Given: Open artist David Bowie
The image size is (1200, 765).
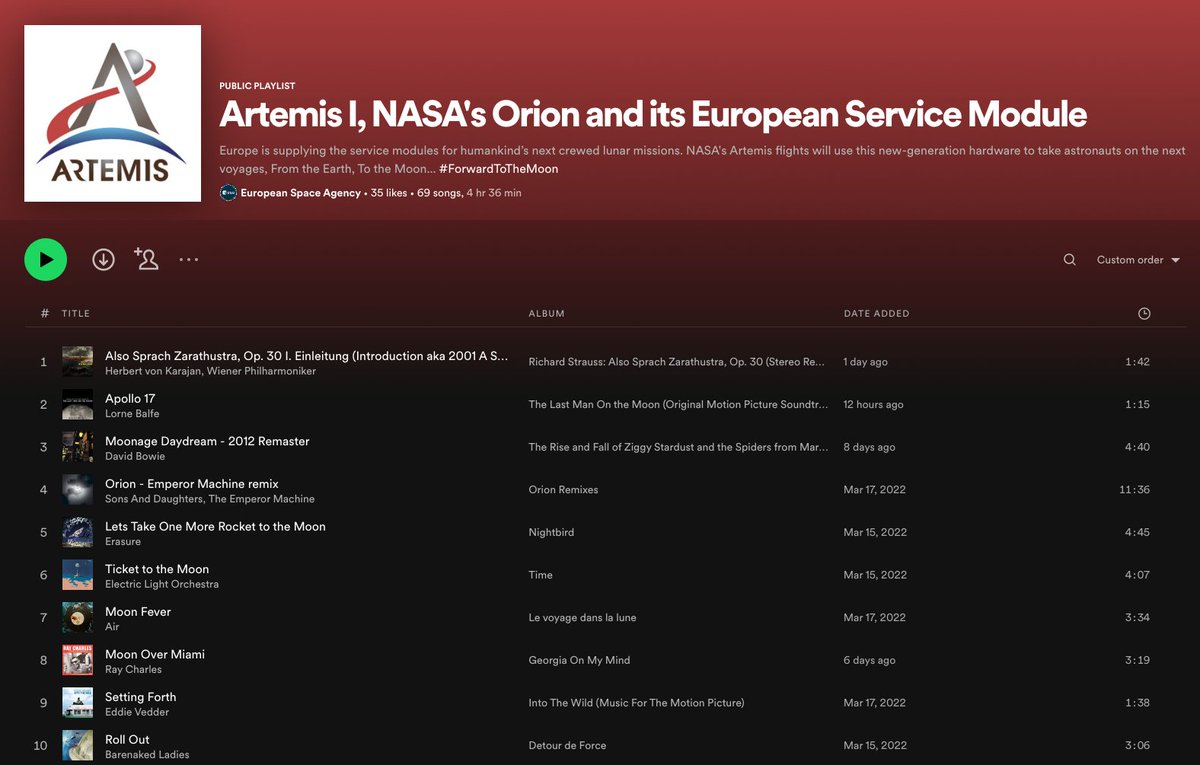Looking at the screenshot, I should pyautogui.click(x=135, y=457).
